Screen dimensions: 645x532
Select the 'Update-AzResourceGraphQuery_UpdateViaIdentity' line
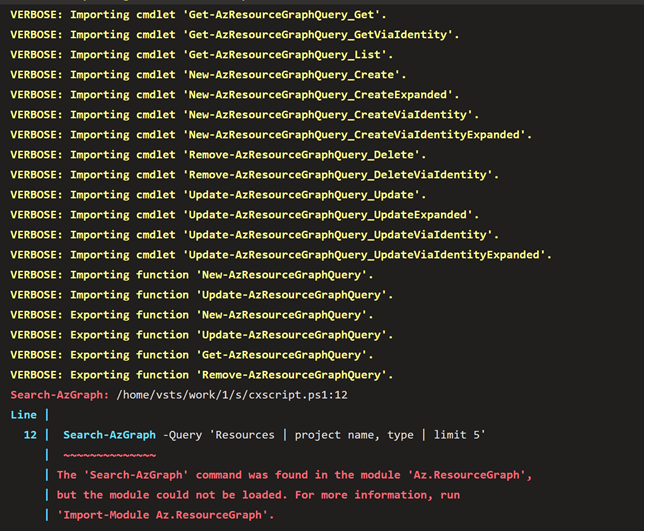coord(255,235)
